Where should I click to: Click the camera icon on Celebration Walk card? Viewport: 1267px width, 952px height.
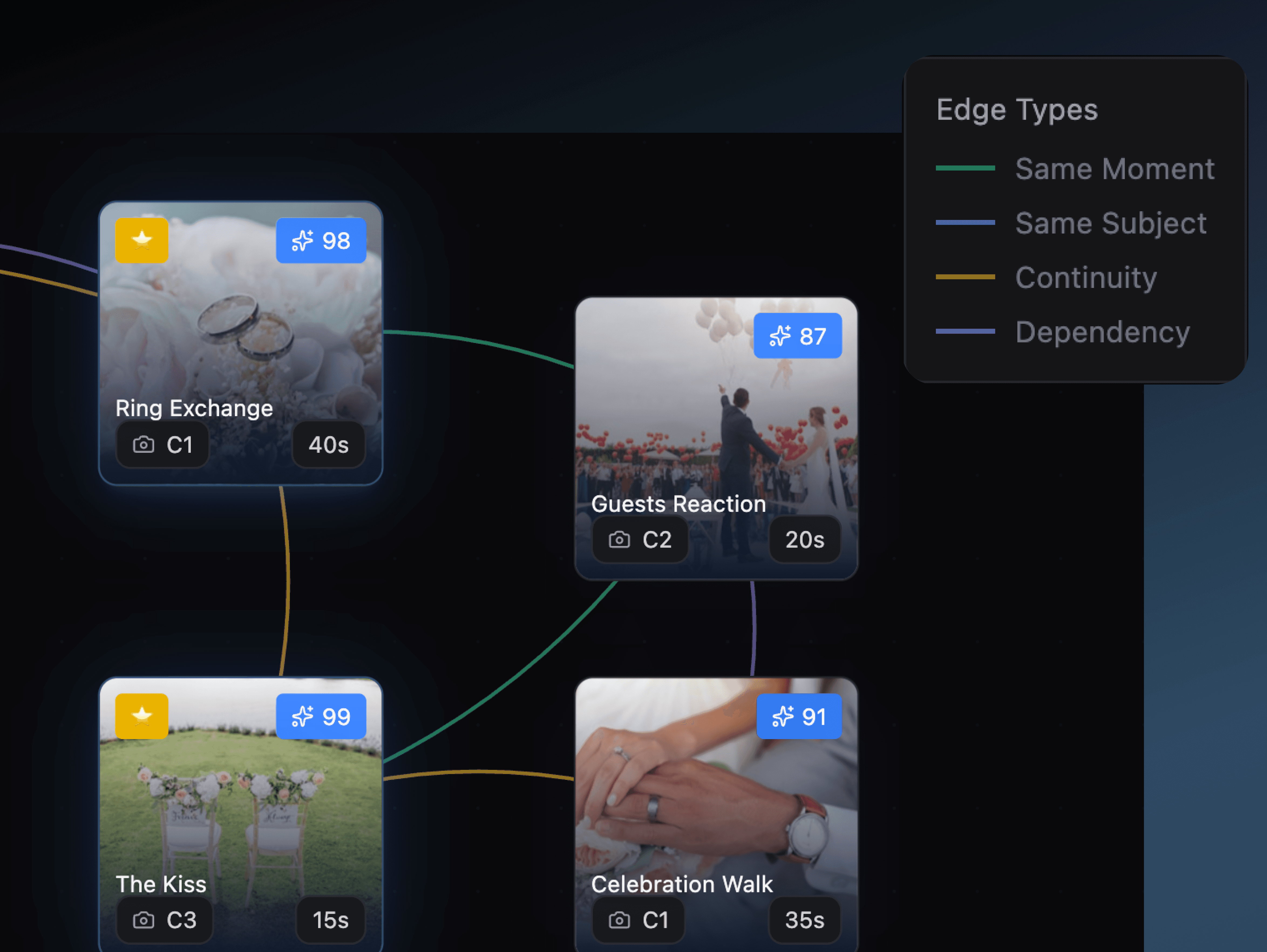tap(619, 920)
